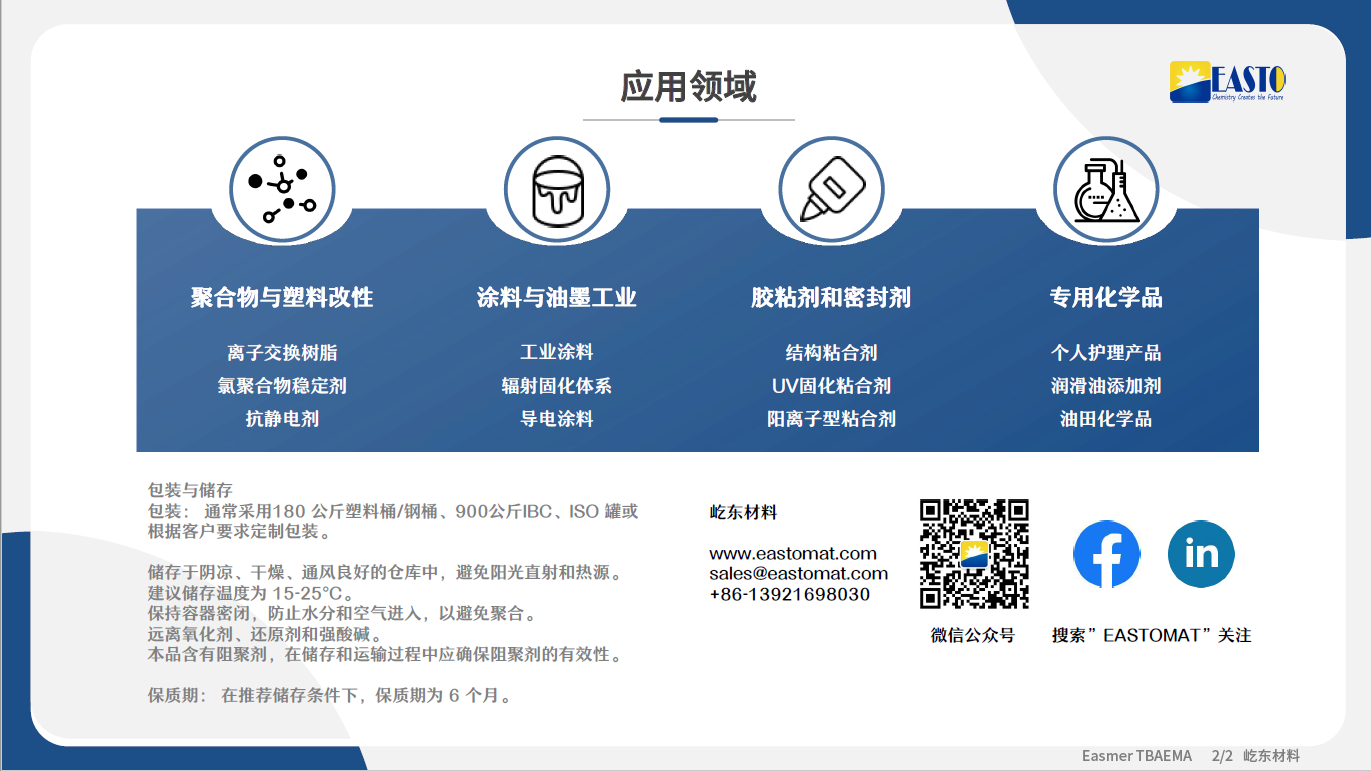Screen dimensions: 1371x771
Task: Click the 润滑油添加剂 item
Action: click(1106, 386)
